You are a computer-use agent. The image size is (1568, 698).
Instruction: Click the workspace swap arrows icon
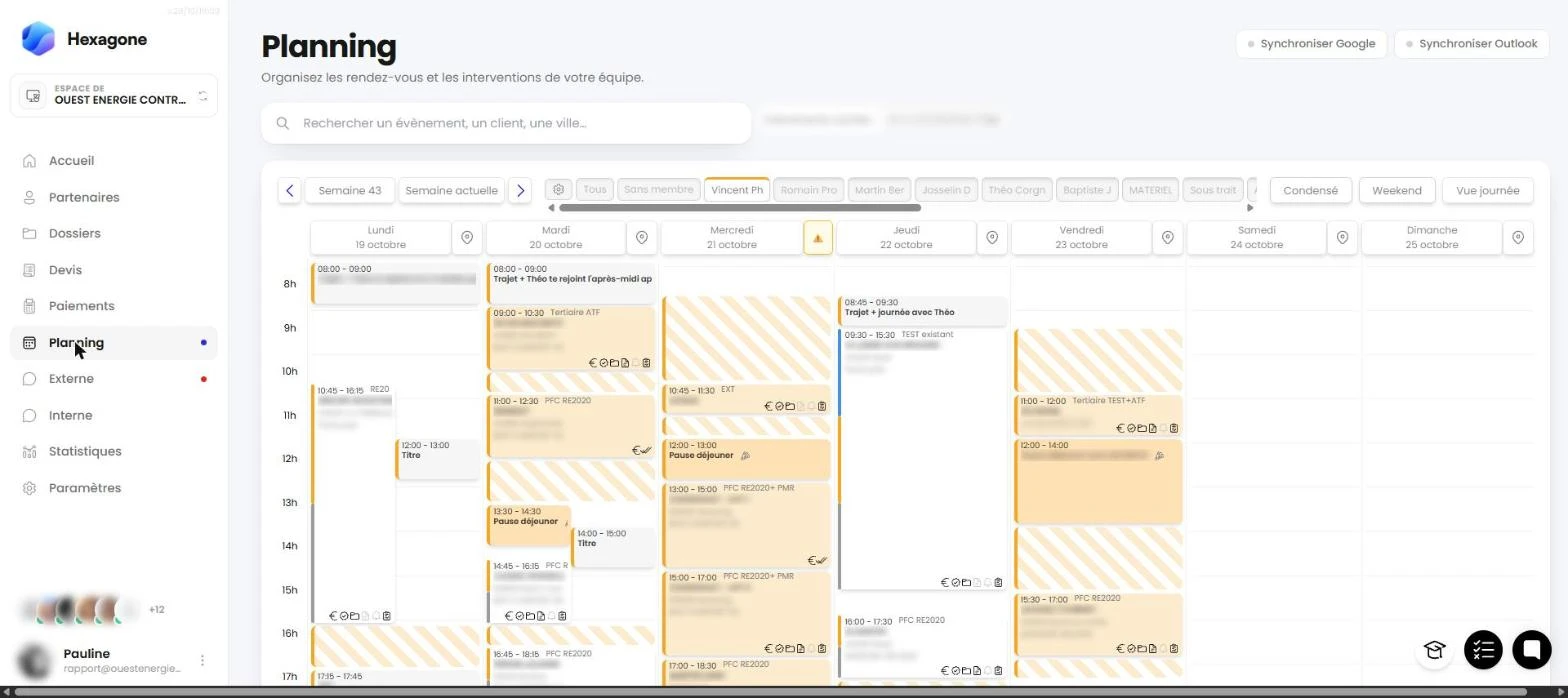(x=203, y=96)
